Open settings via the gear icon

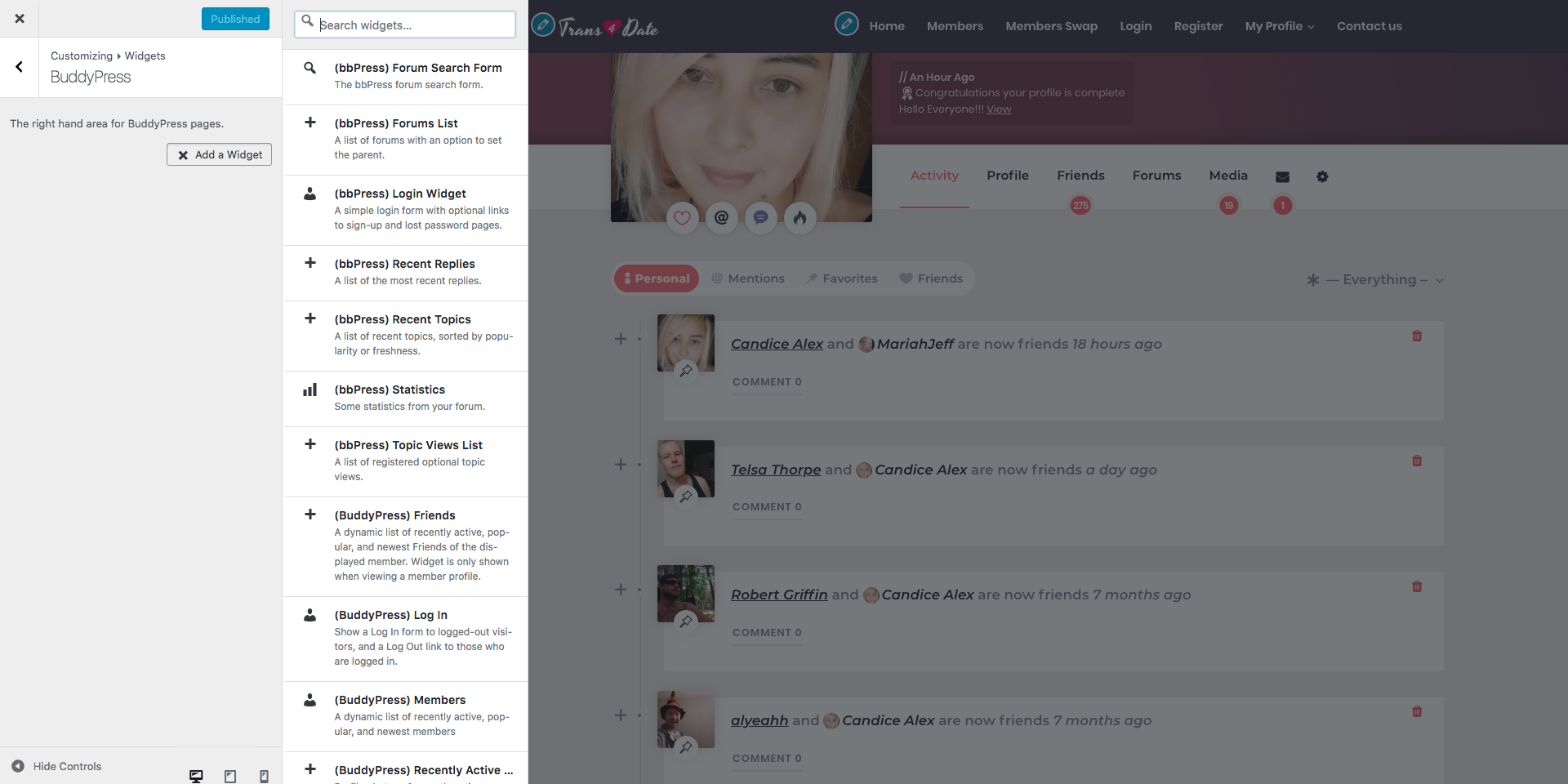click(x=1322, y=176)
